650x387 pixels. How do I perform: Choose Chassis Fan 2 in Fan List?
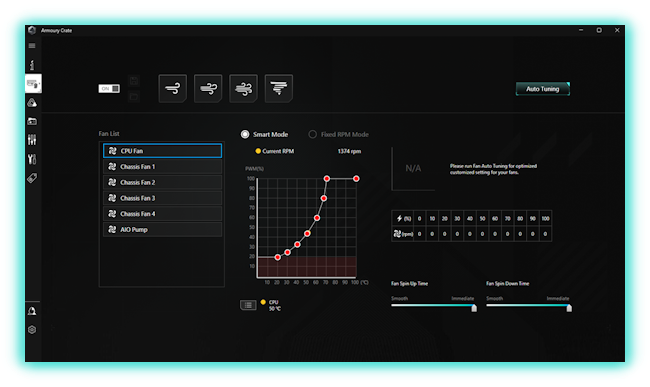pos(162,182)
